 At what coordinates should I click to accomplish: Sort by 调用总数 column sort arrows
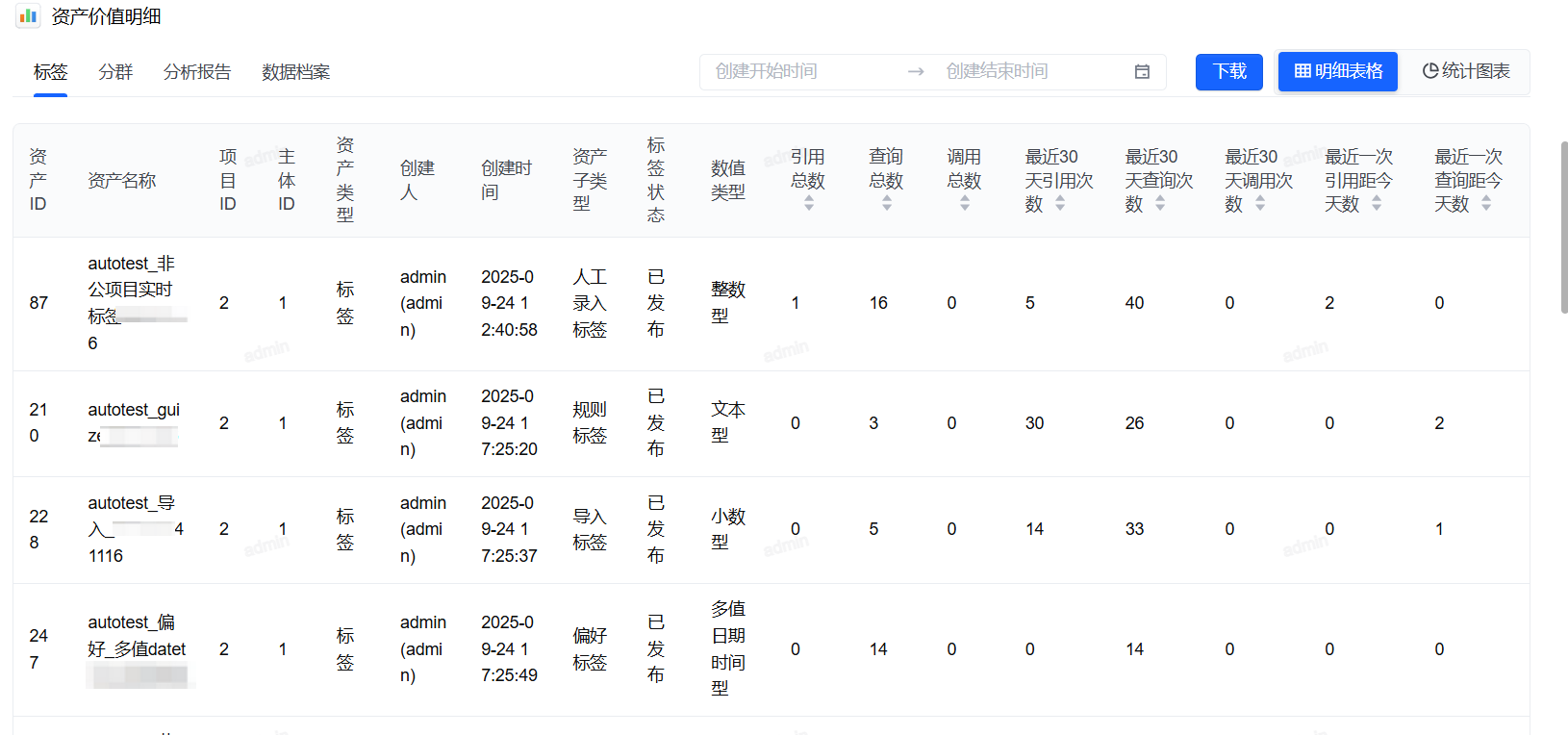pos(965,203)
